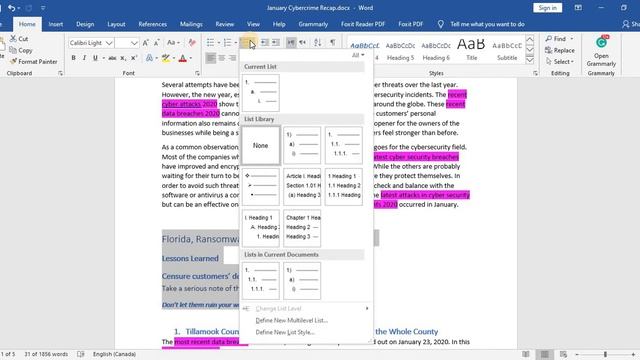Click the Multilevel List button
Image resolution: width=640 pixels, height=360 pixels.
pyautogui.click(x=247, y=42)
